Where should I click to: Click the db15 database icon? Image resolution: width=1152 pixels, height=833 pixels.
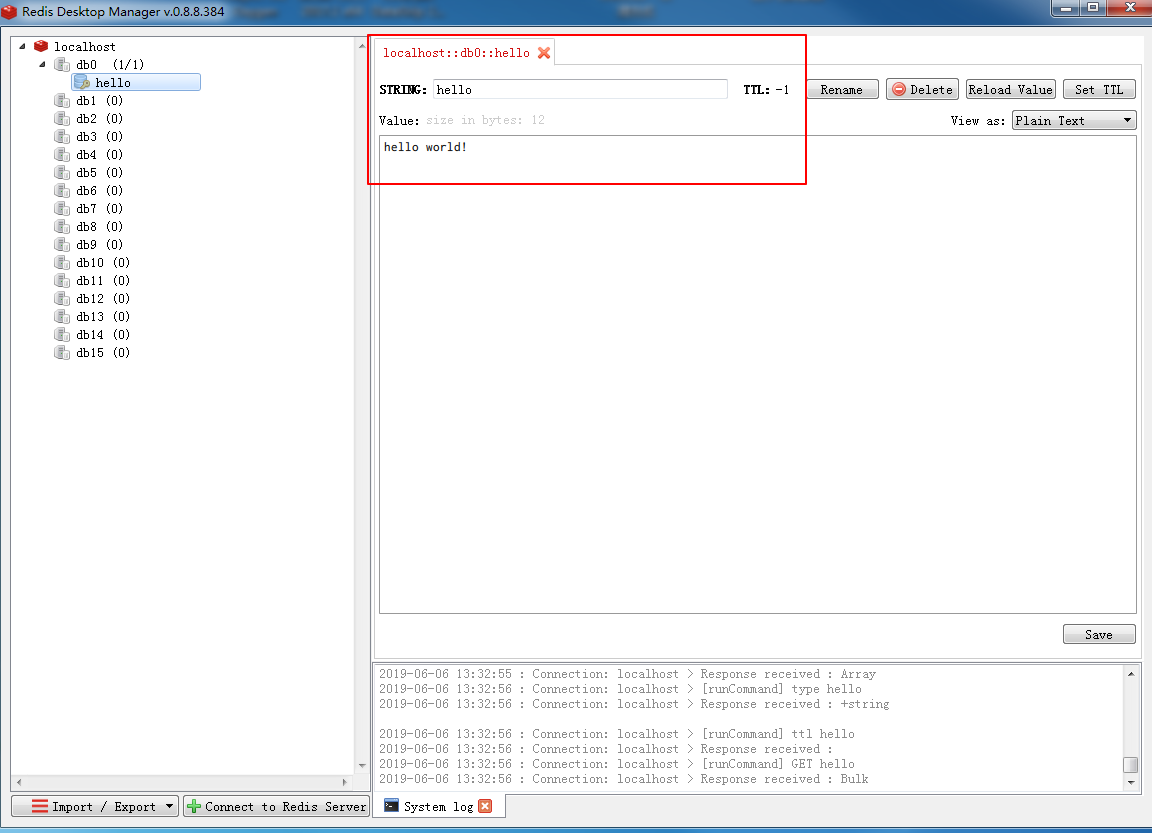[x=62, y=353]
